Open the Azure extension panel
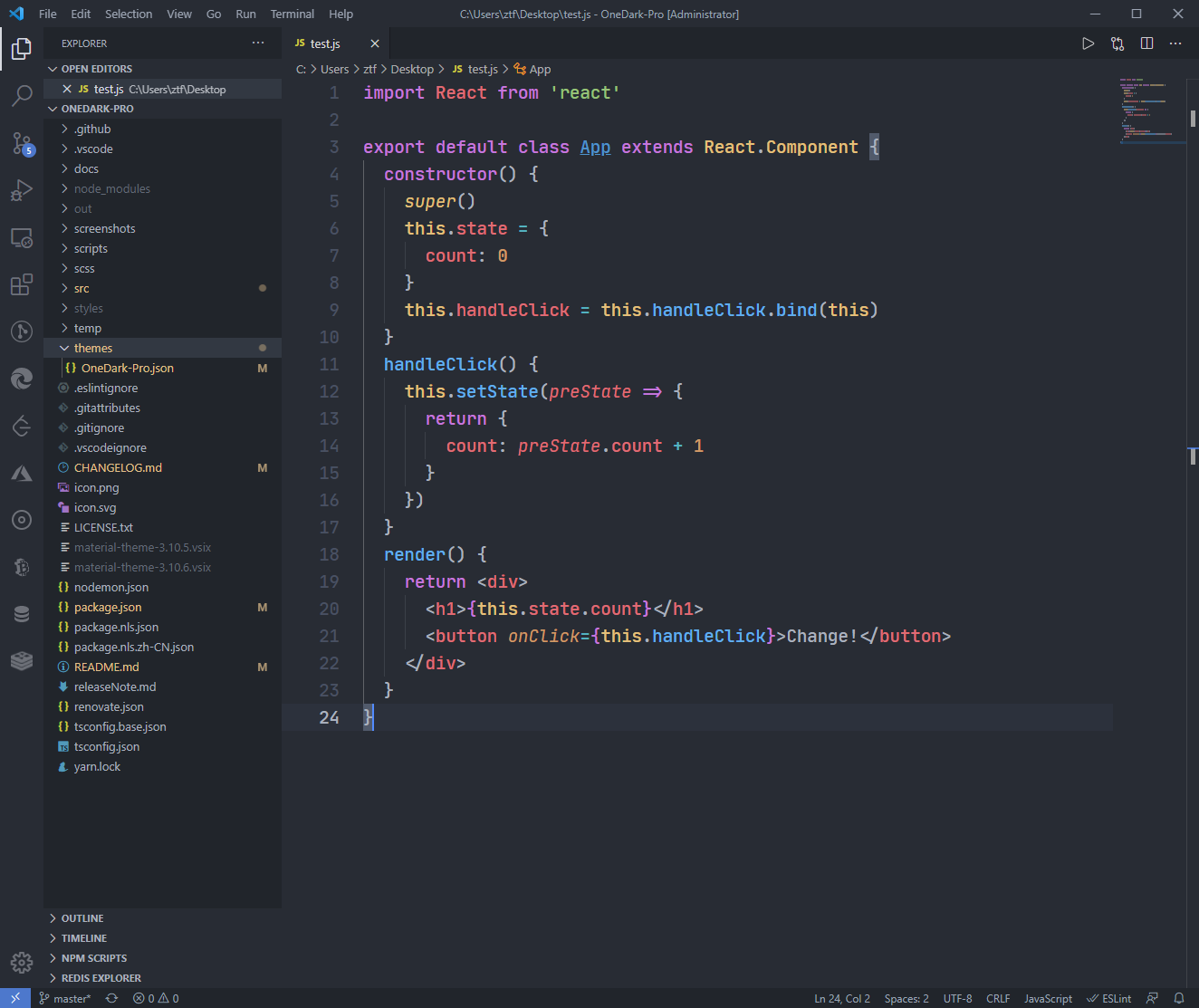Viewport: 1199px width, 1008px height. pyautogui.click(x=21, y=473)
